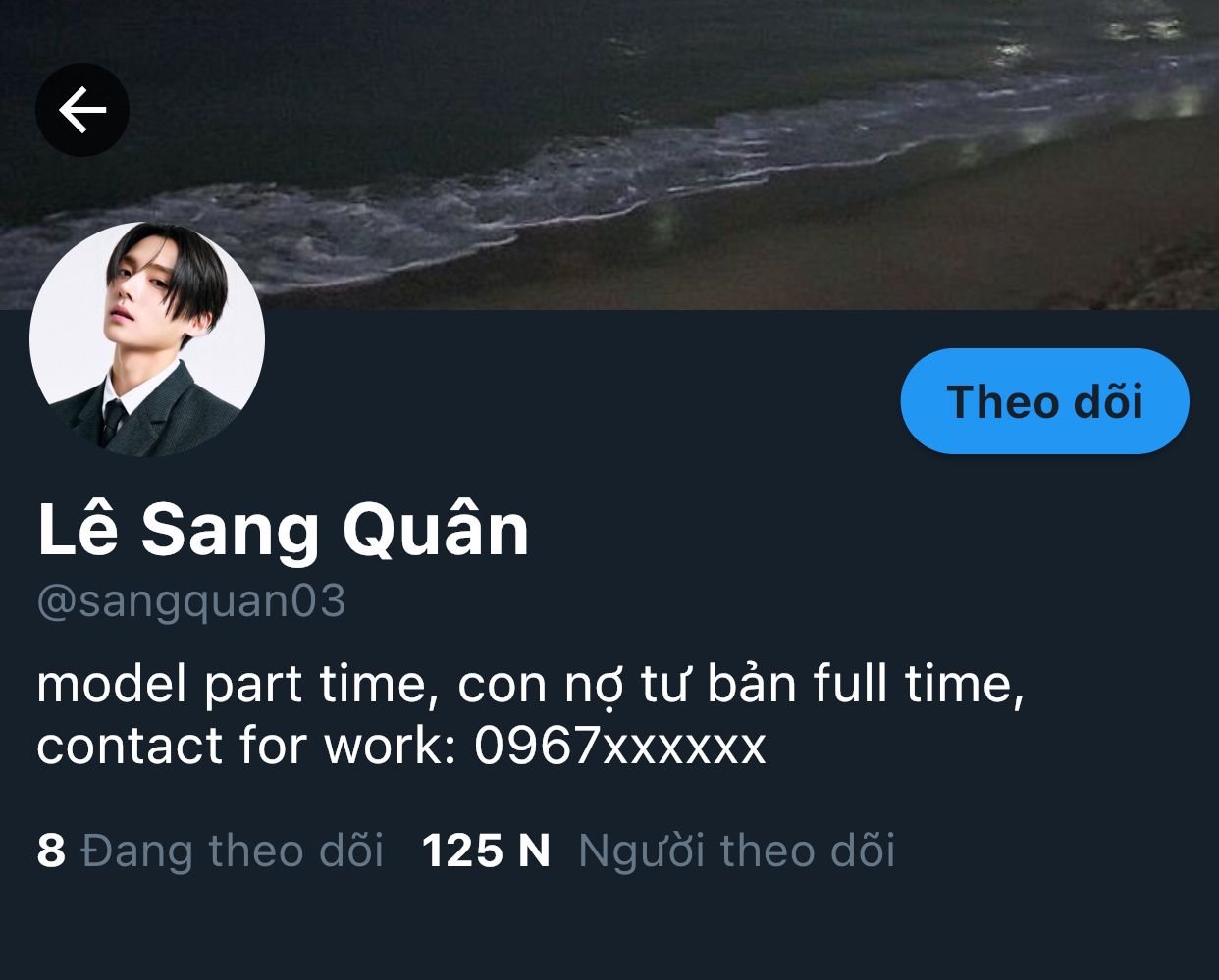Image resolution: width=1219 pixels, height=980 pixels.
Task: Open the 8 Đang theo dõi list
Action: coord(210,851)
